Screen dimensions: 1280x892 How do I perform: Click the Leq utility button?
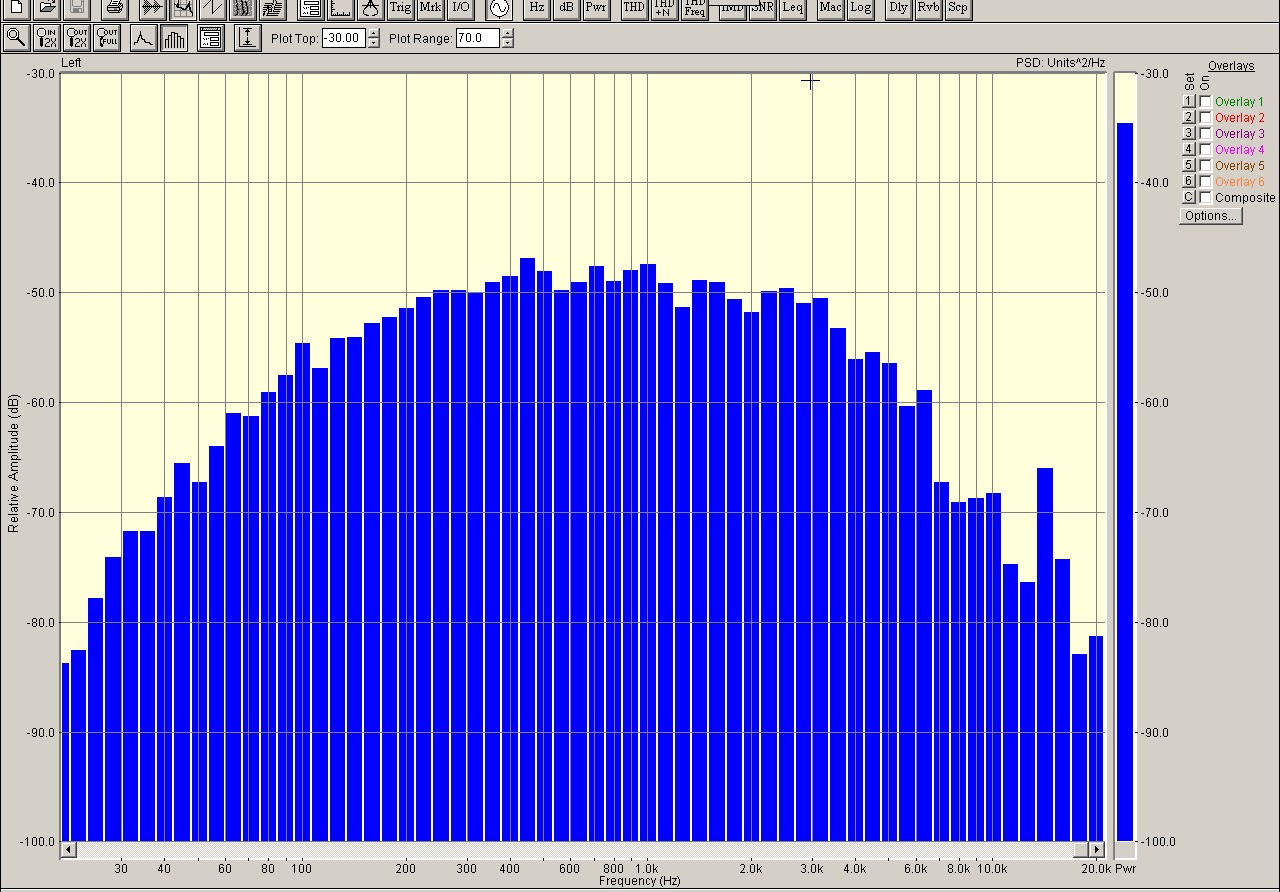(792, 8)
